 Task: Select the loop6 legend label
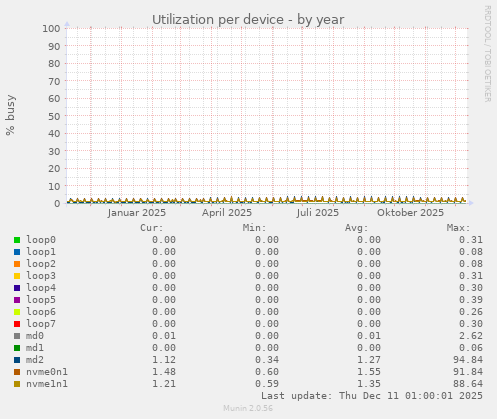pos(41,312)
